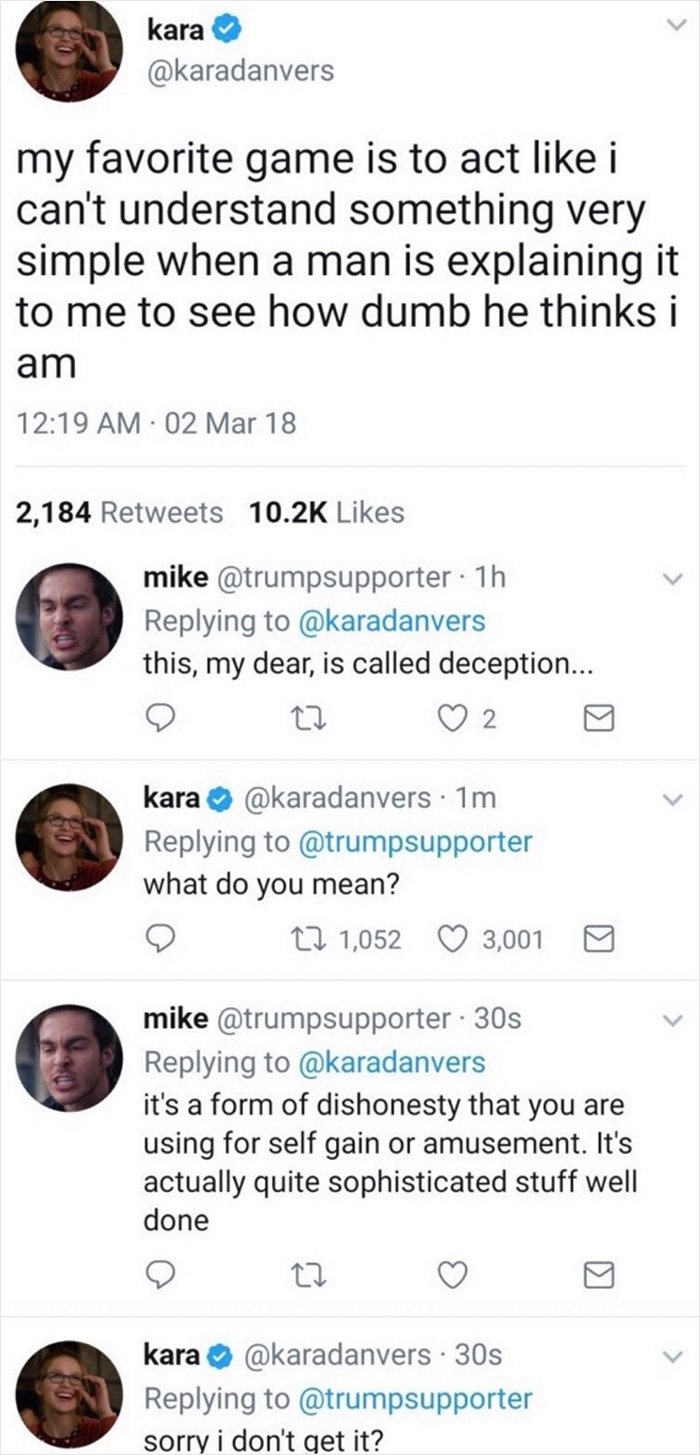The height and width of the screenshot is (1455, 700).
Task: Open mike's avatar on the 30s reply
Action: [69, 1058]
